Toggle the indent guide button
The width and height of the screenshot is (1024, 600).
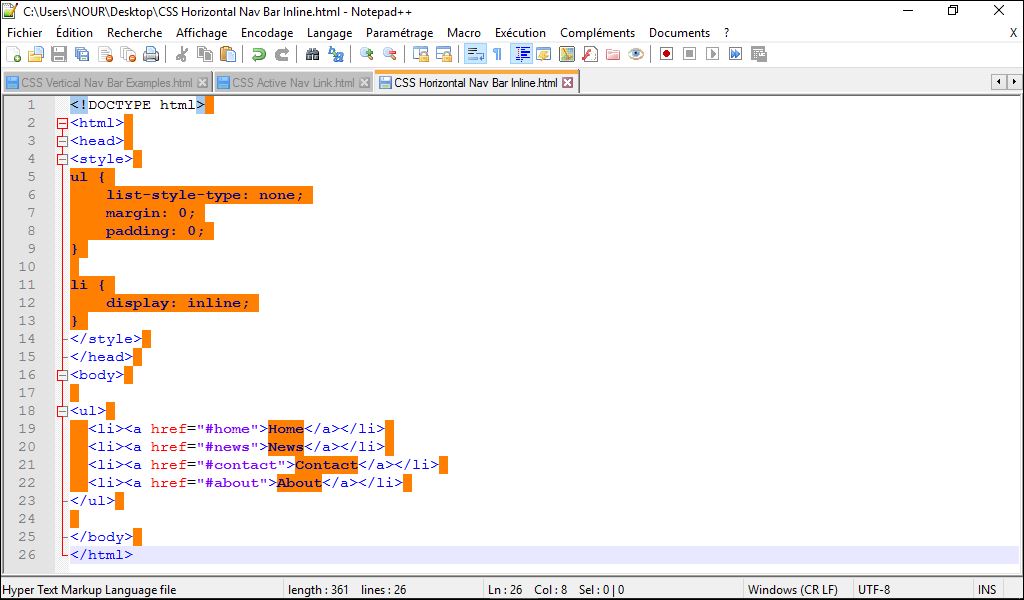pyautogui.click(x=521, y=54)
